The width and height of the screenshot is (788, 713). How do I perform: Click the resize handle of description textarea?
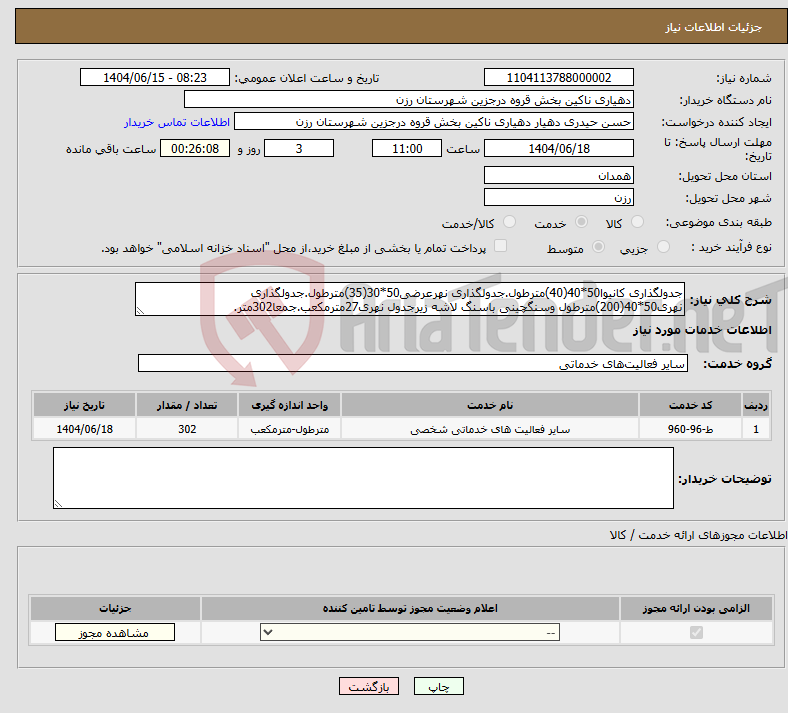[140, 311]
